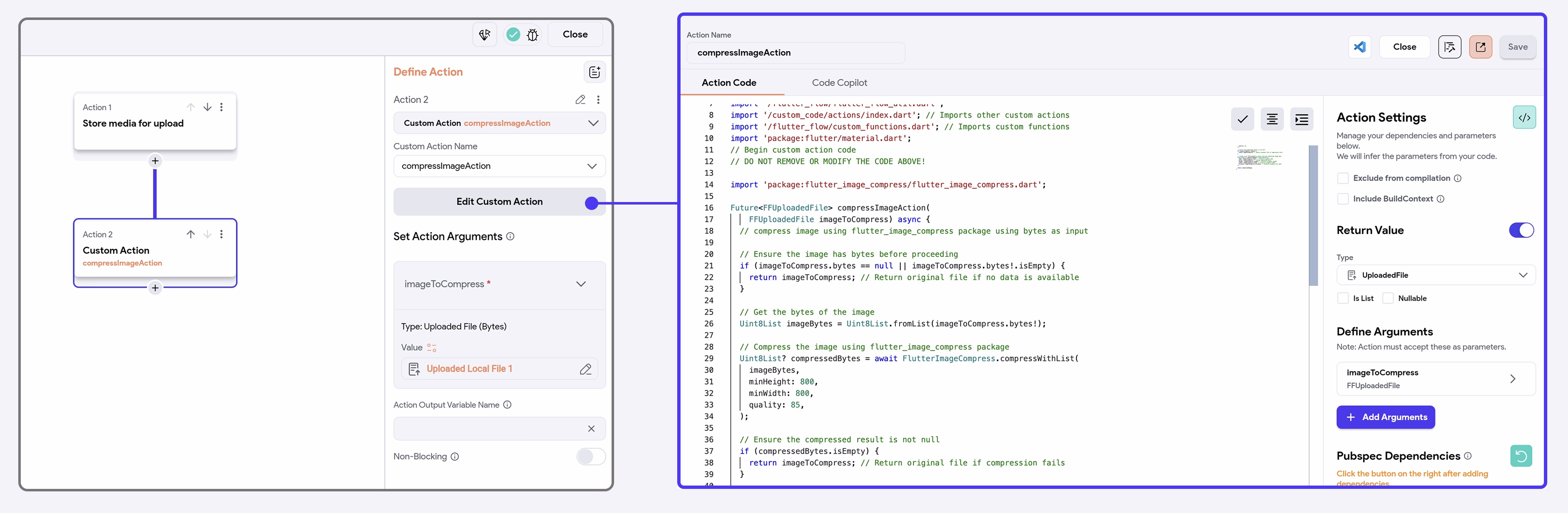The width and height of the screenshot is (1568, 513).
Task: Edit the Uploaded Local File 1 value
Action: (x=585, y=369)
